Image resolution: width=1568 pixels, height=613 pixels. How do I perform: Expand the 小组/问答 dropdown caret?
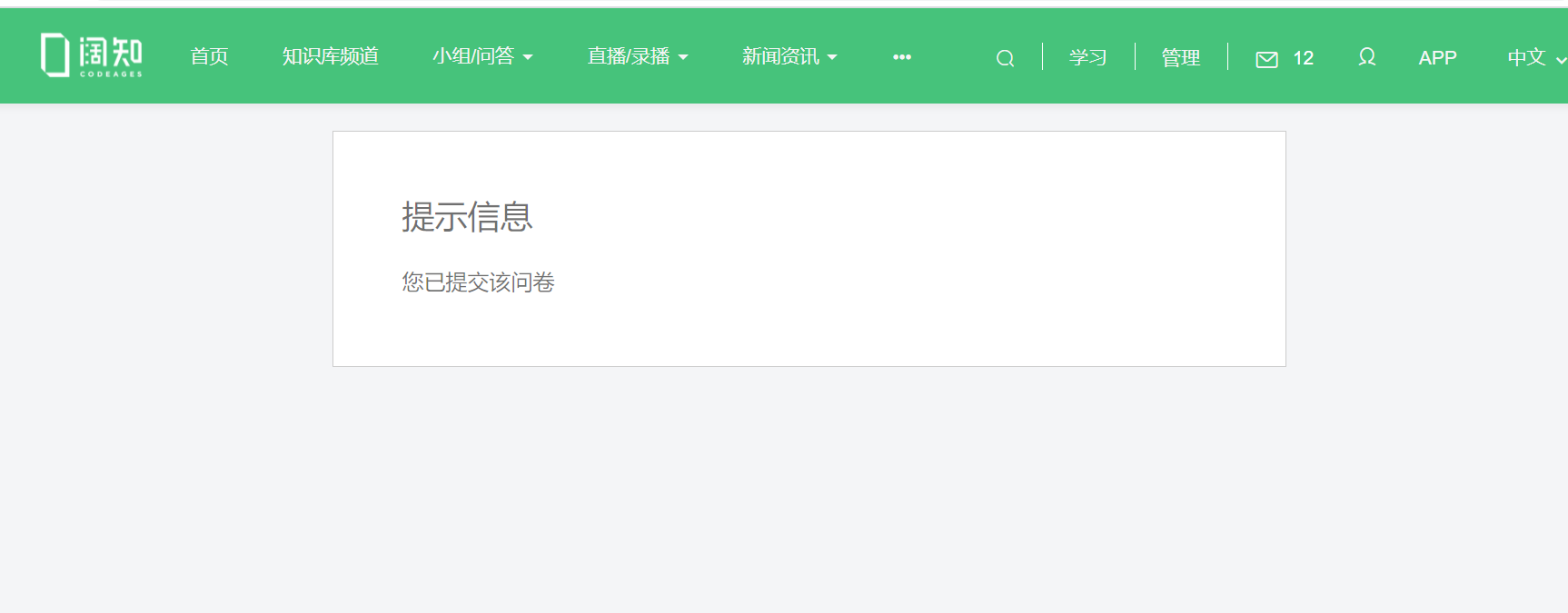tap(528, 57)
